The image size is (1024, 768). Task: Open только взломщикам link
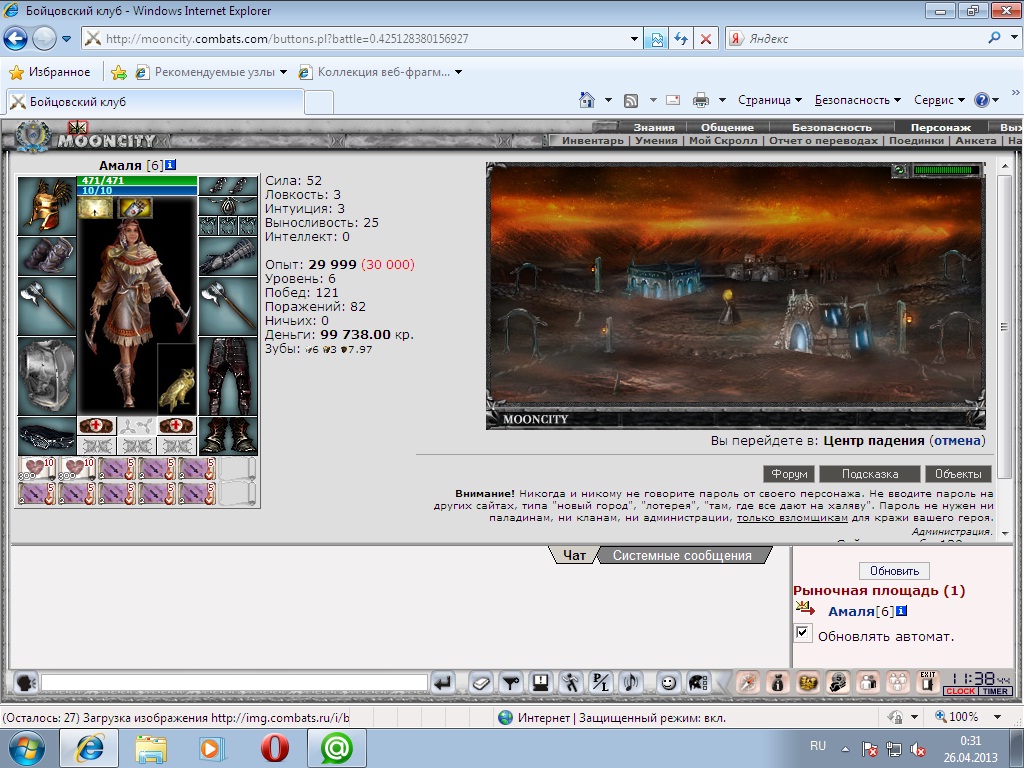pyautogui.click(x=792, y=518)
